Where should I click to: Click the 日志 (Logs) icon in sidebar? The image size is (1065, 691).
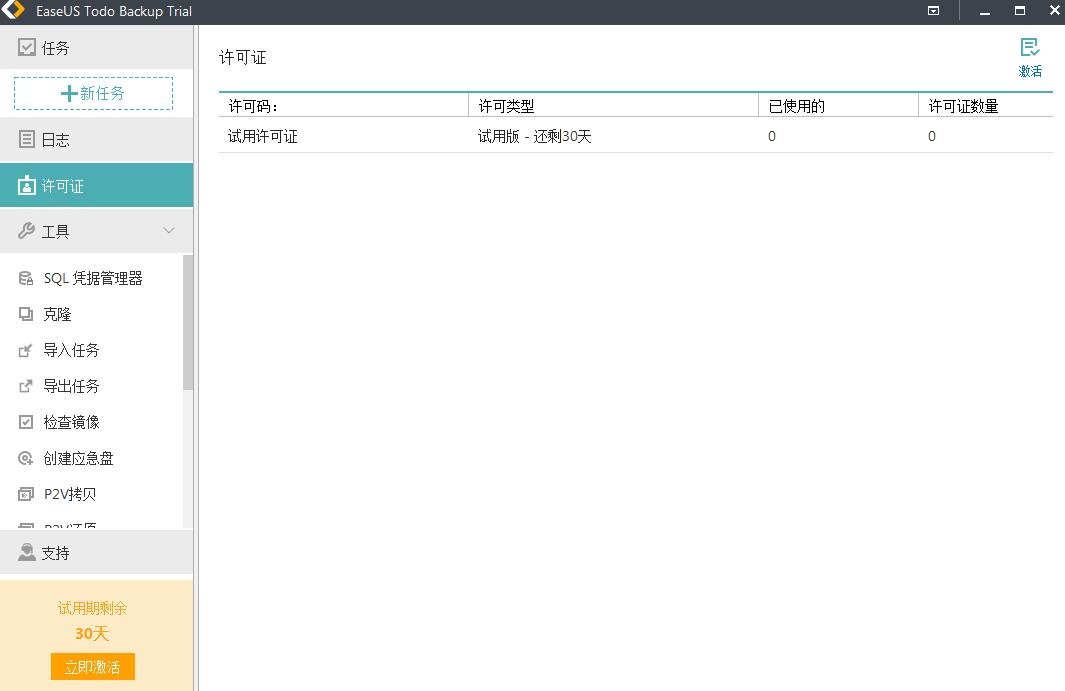26,140
